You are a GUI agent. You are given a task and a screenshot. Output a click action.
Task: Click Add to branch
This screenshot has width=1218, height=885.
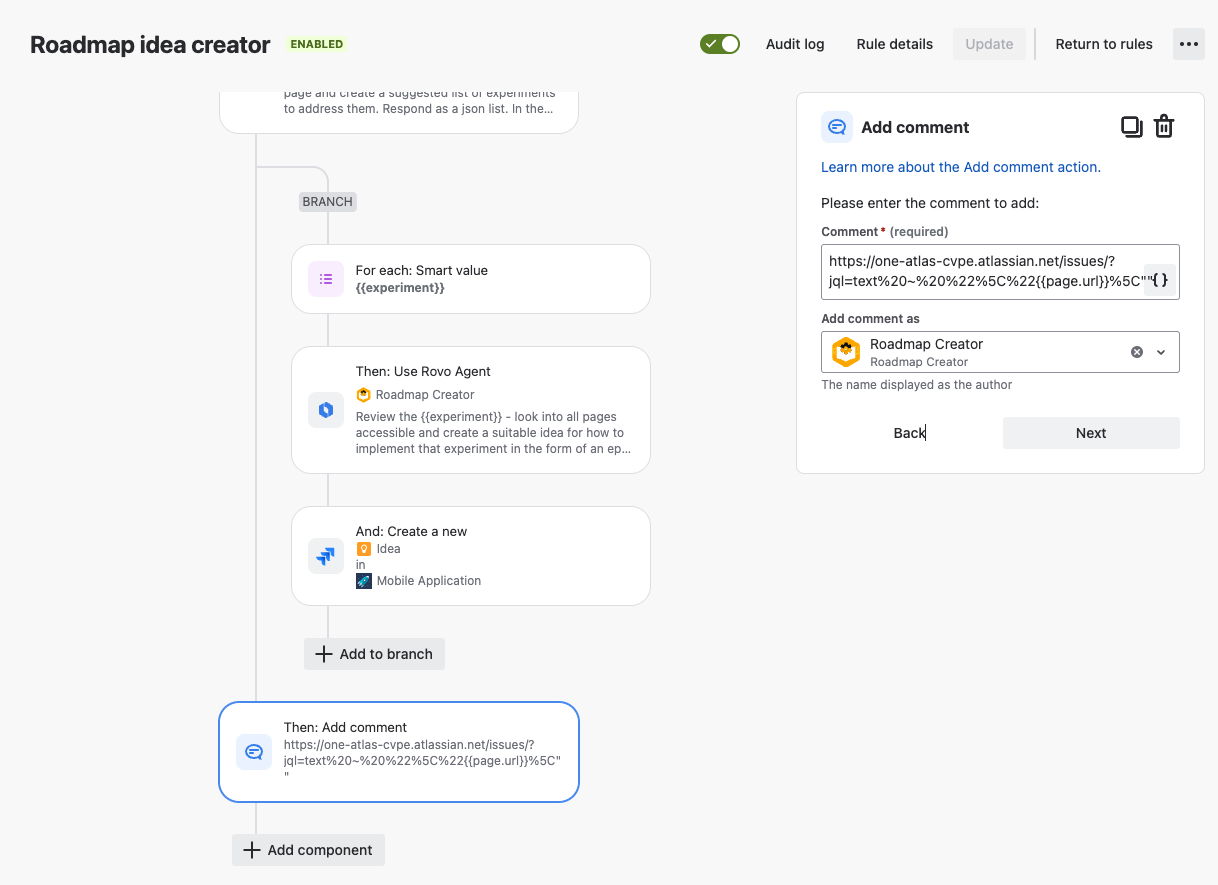pyautogui.click(x=374, y=654)
